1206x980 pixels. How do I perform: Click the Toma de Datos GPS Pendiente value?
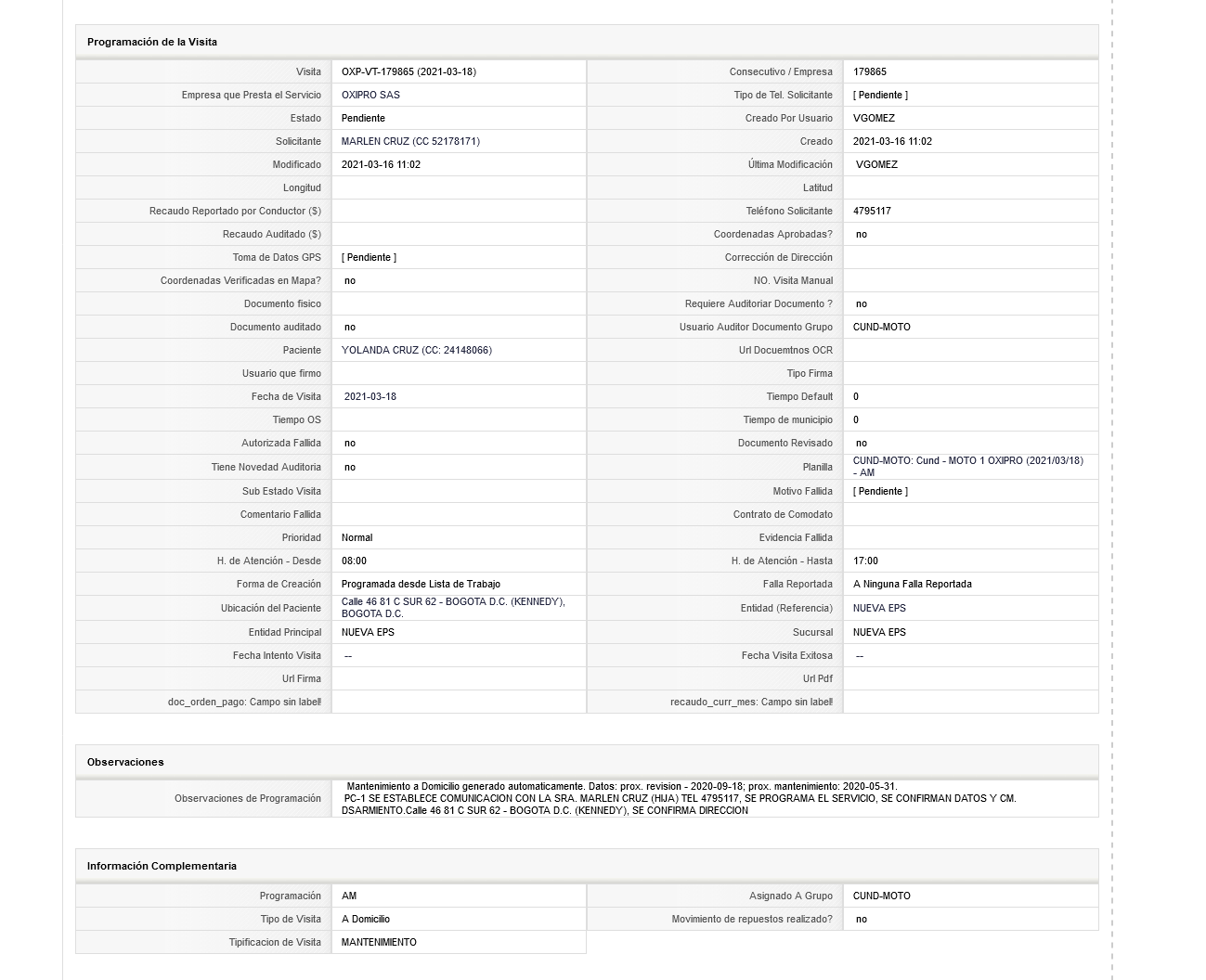[x=369, y=257]
